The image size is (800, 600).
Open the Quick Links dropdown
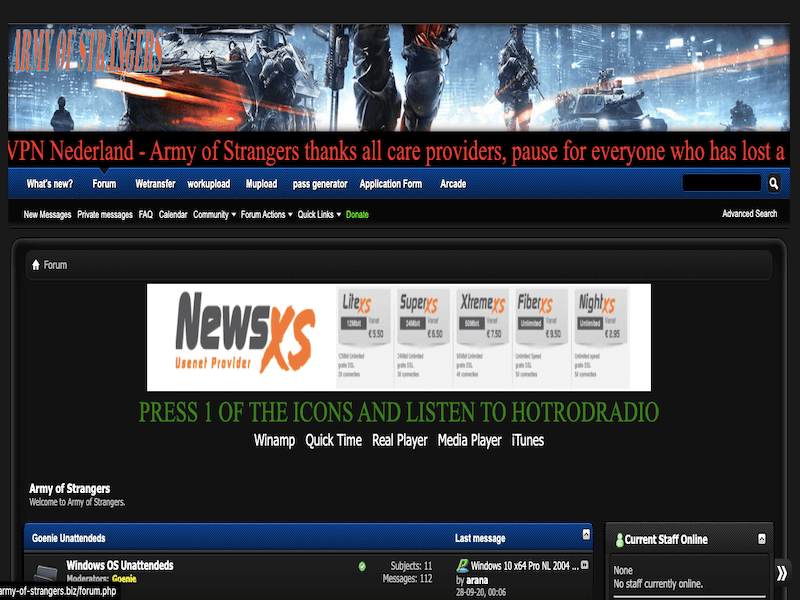click(x=319, y=215)
